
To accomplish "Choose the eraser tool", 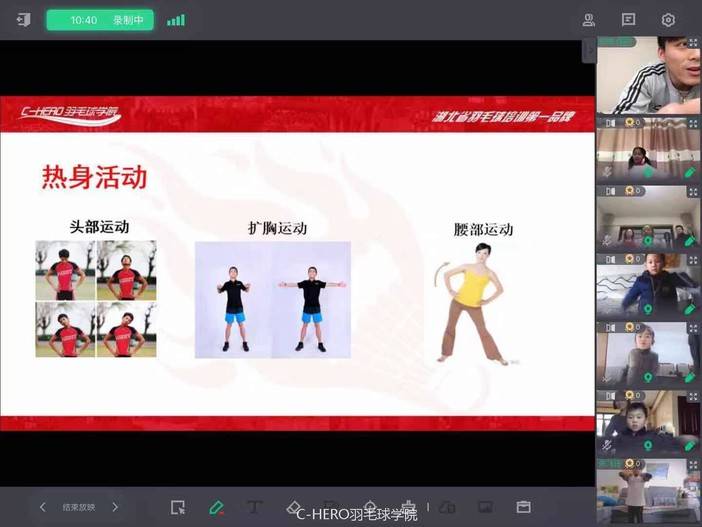I will pyautogui.click(x=293, y=507).
